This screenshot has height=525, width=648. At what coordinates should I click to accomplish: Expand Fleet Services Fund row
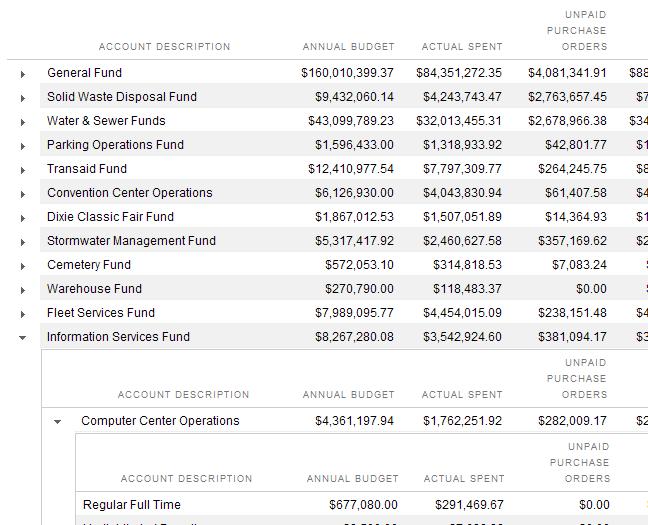(x=23, y=314)
